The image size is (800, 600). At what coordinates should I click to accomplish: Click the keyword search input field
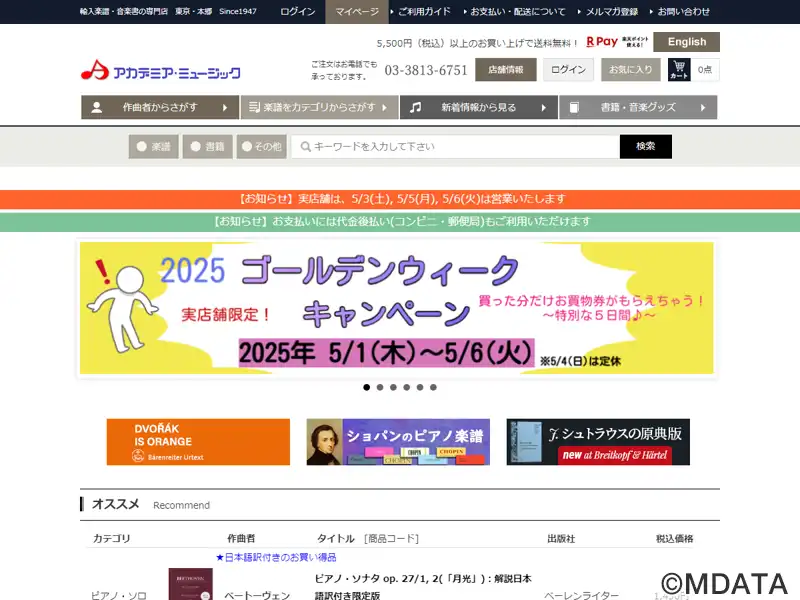(456, 147)
